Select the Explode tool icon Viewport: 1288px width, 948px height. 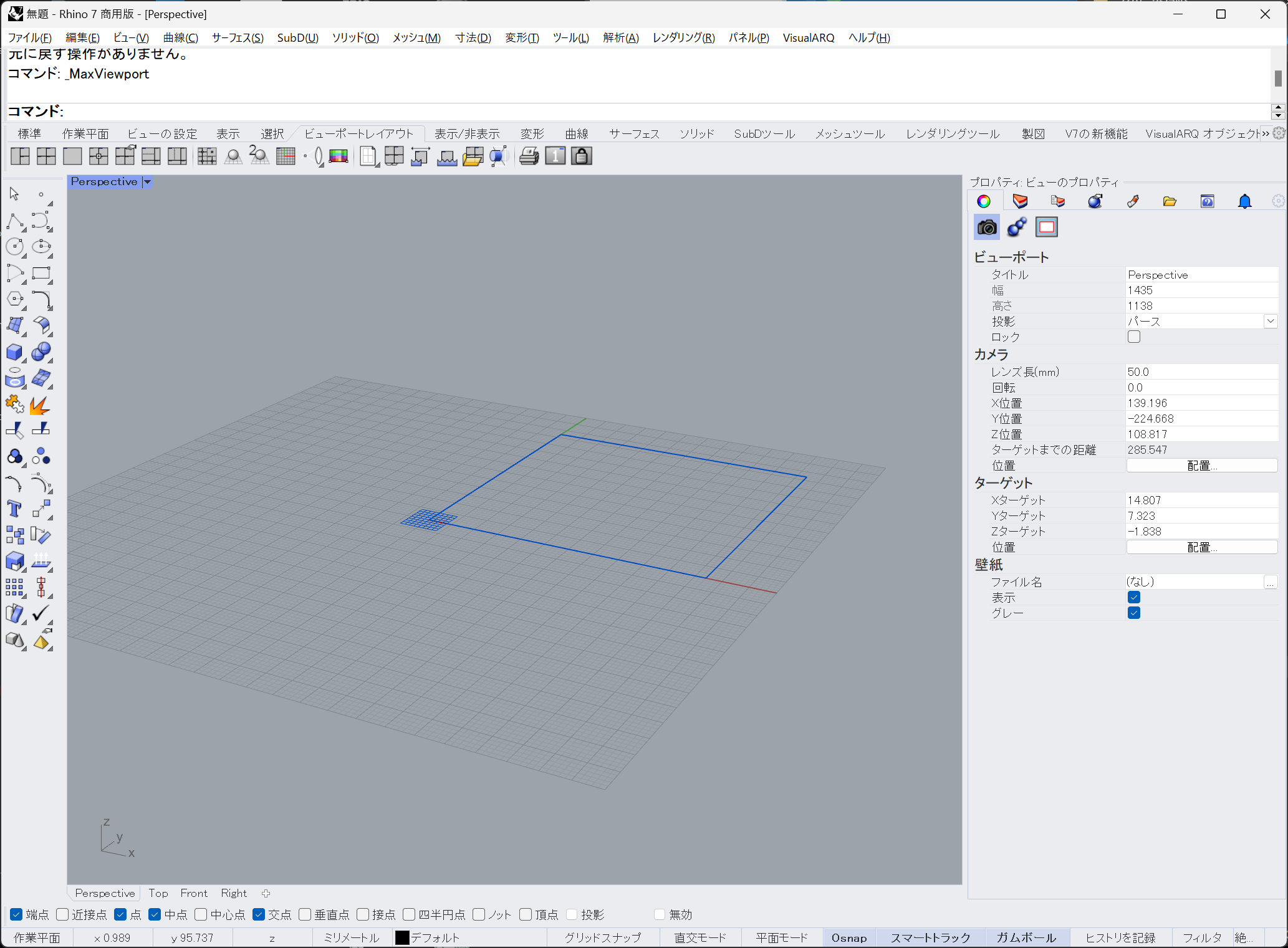click(x=41, y=405)
